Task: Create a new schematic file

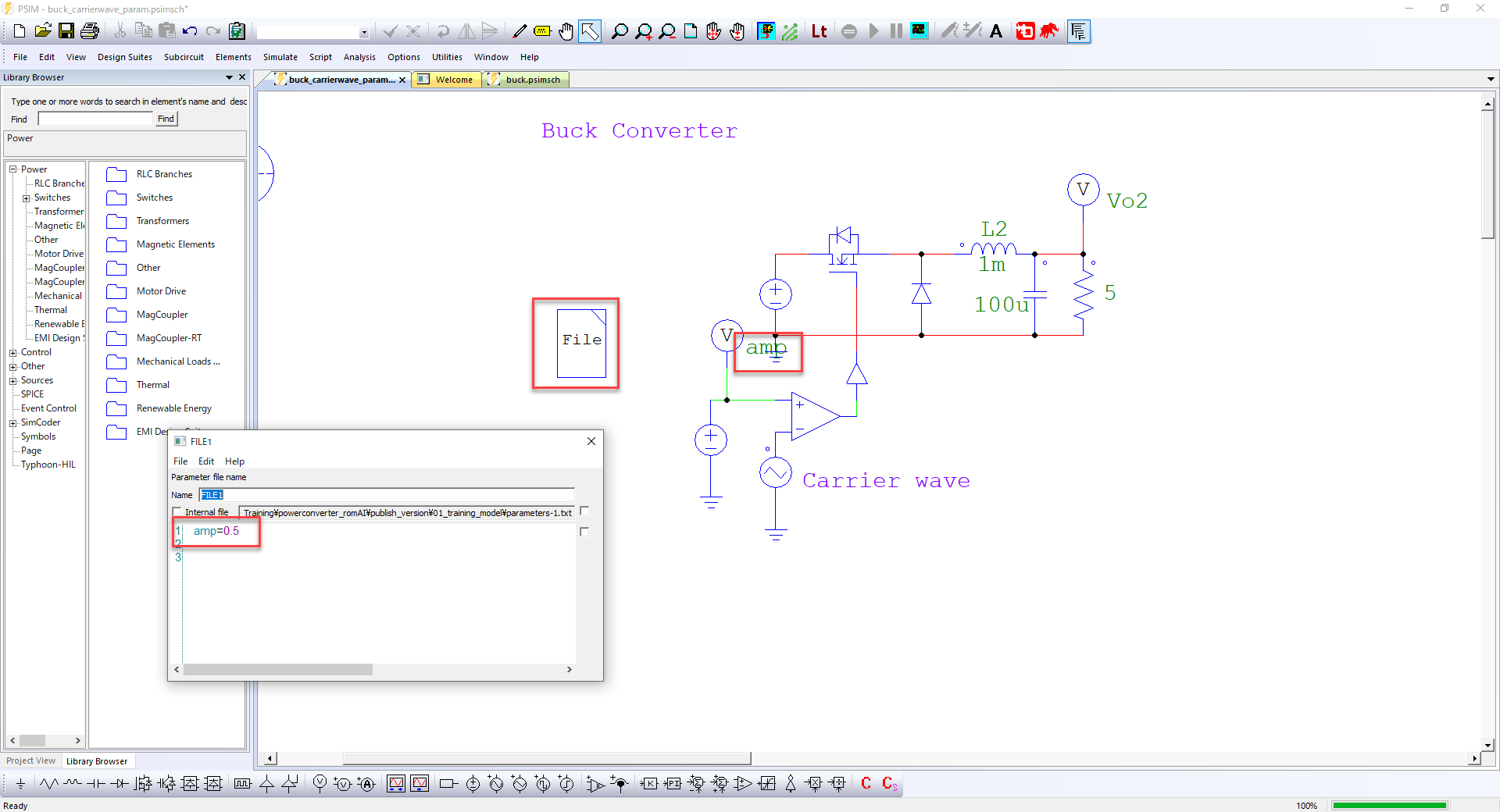Action: point(20,31)
